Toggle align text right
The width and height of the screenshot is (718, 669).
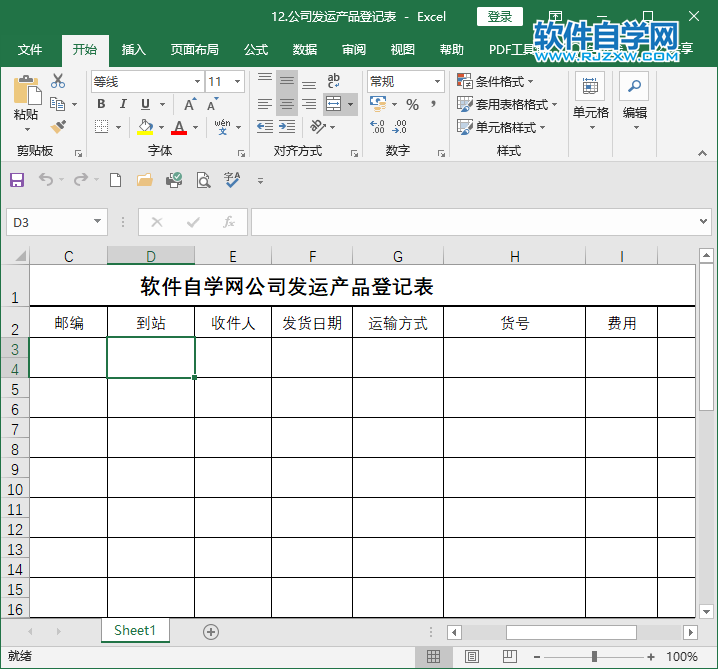pos(309,104)
